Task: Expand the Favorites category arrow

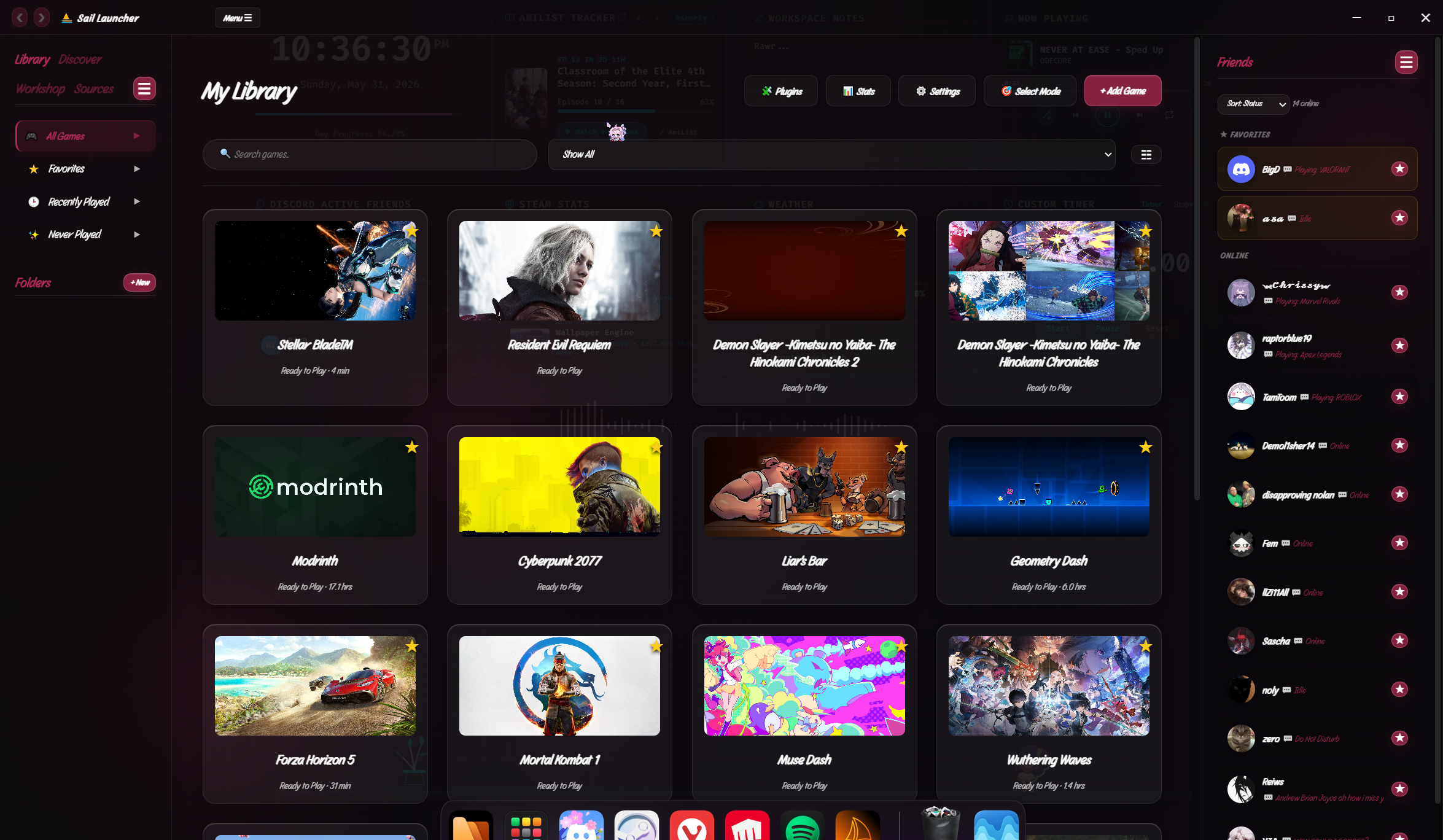Action: tap(137, 169)
